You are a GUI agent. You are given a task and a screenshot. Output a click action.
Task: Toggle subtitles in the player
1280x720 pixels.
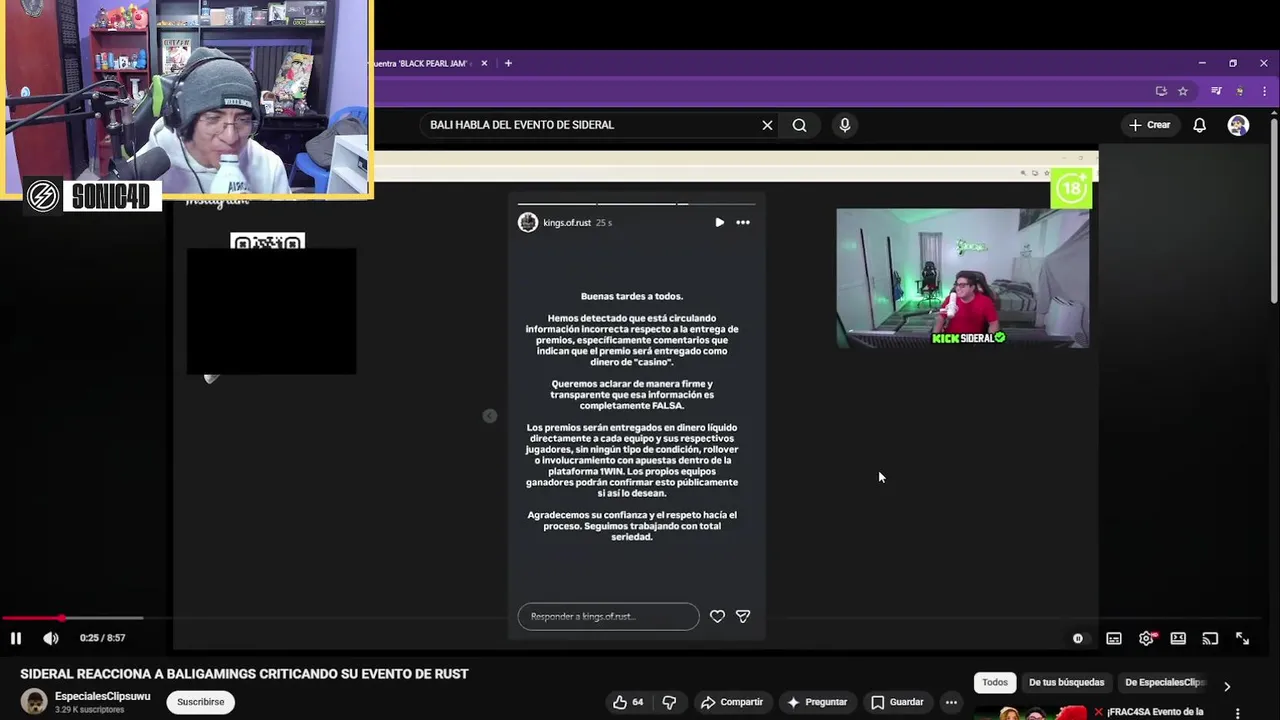click(1114, 638)
